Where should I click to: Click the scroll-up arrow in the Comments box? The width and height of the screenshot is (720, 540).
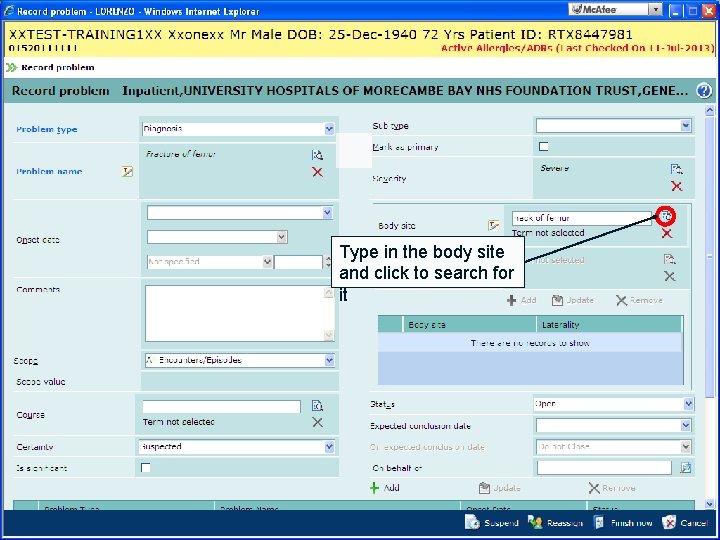pyautogui.click(x=329, y=292)
